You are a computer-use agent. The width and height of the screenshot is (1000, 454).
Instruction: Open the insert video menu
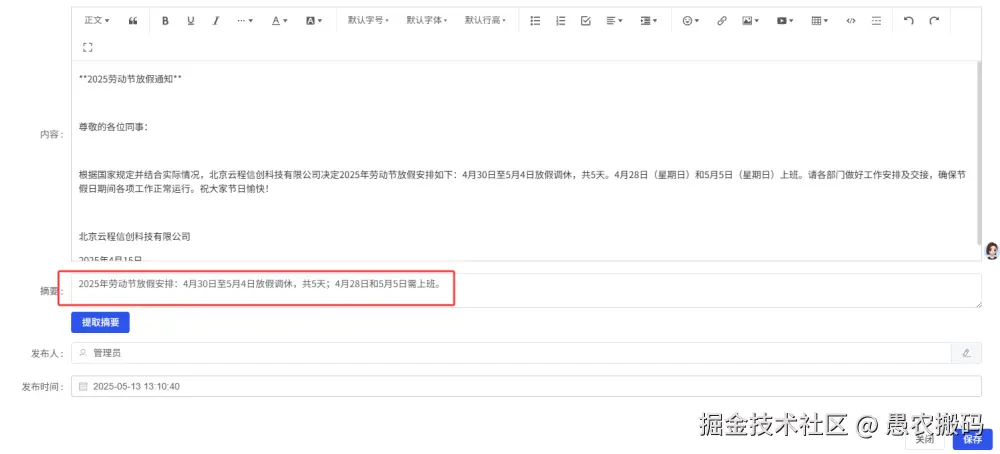tap(784, 20)
